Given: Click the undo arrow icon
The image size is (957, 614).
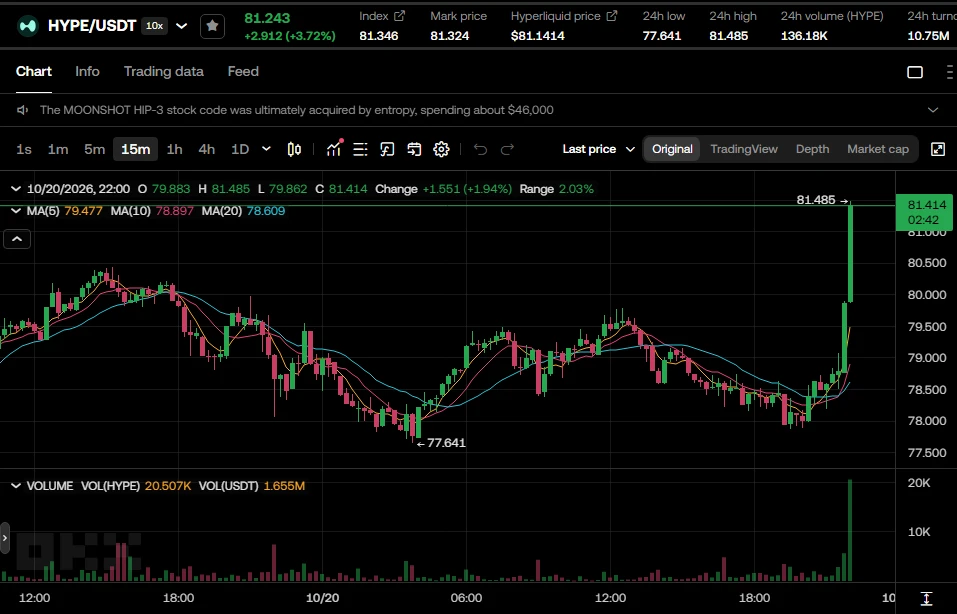Looking at the screenshot, I should 480,149.
